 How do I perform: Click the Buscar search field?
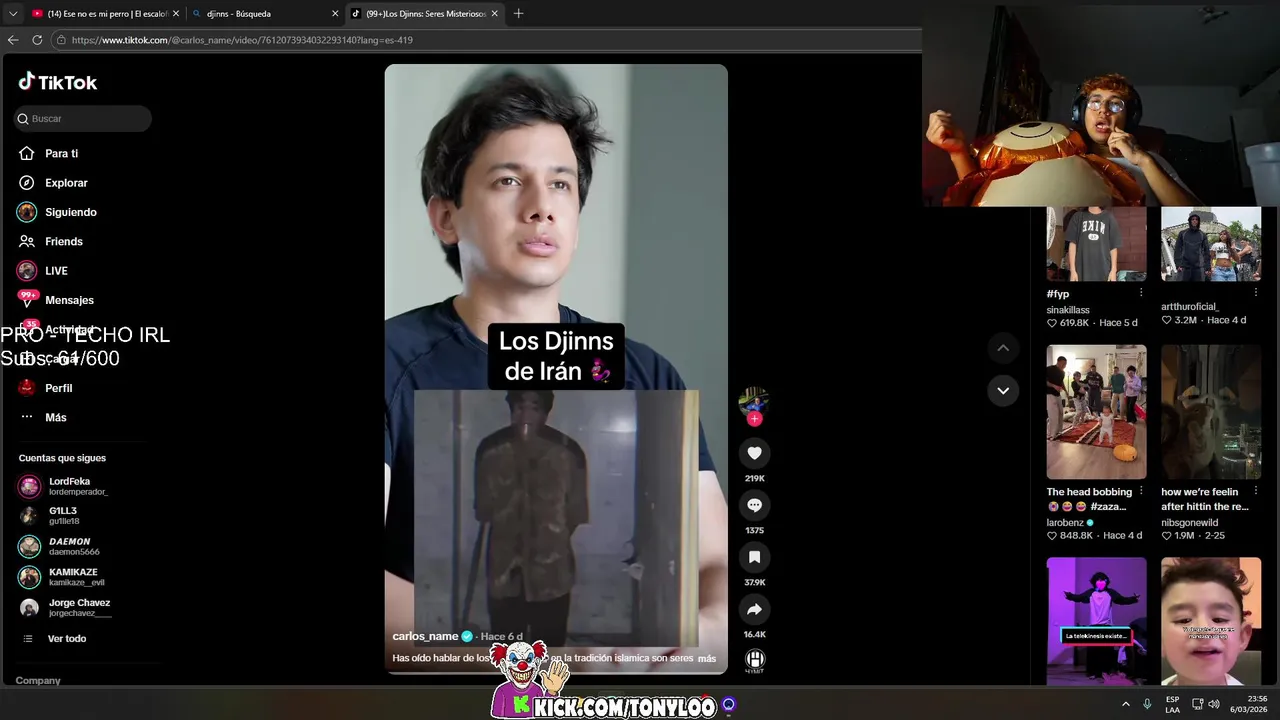point(83,118)
